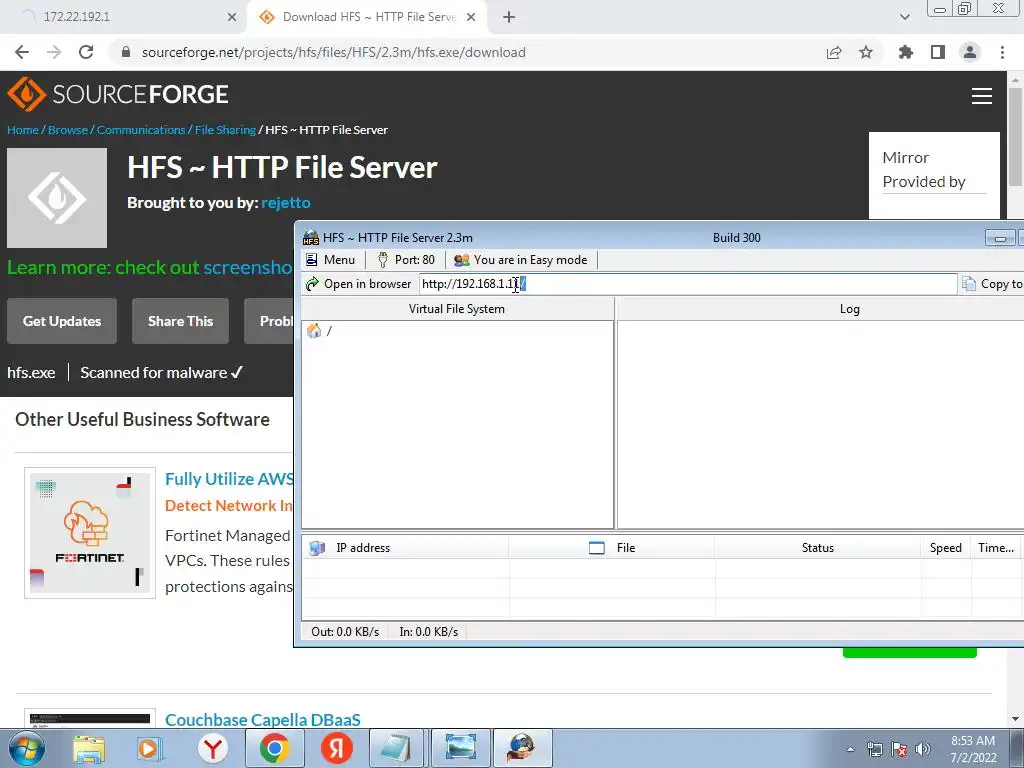
Task: Click the Share This button
Action: tap(180, 321)
